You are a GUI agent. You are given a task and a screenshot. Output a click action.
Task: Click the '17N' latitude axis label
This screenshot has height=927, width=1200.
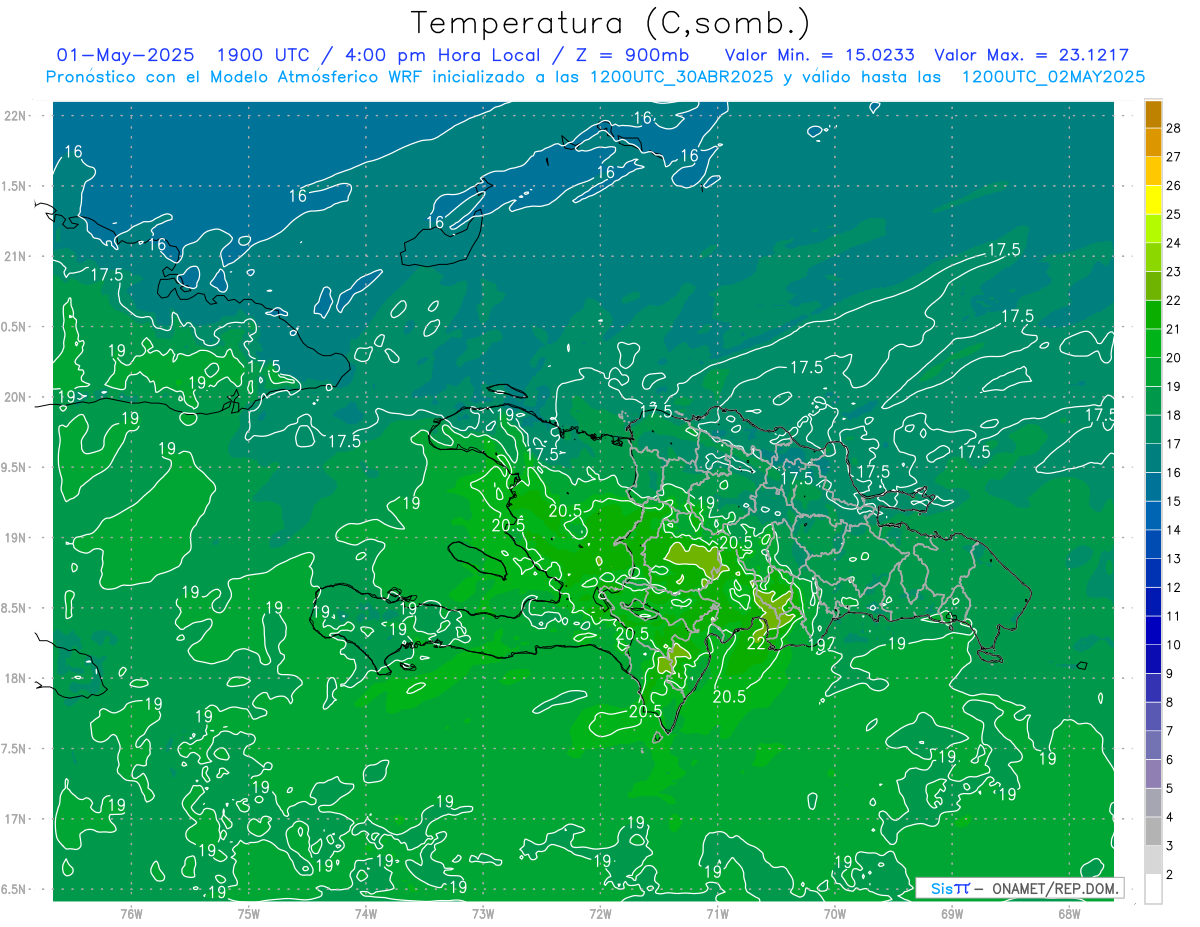point(17,819)
